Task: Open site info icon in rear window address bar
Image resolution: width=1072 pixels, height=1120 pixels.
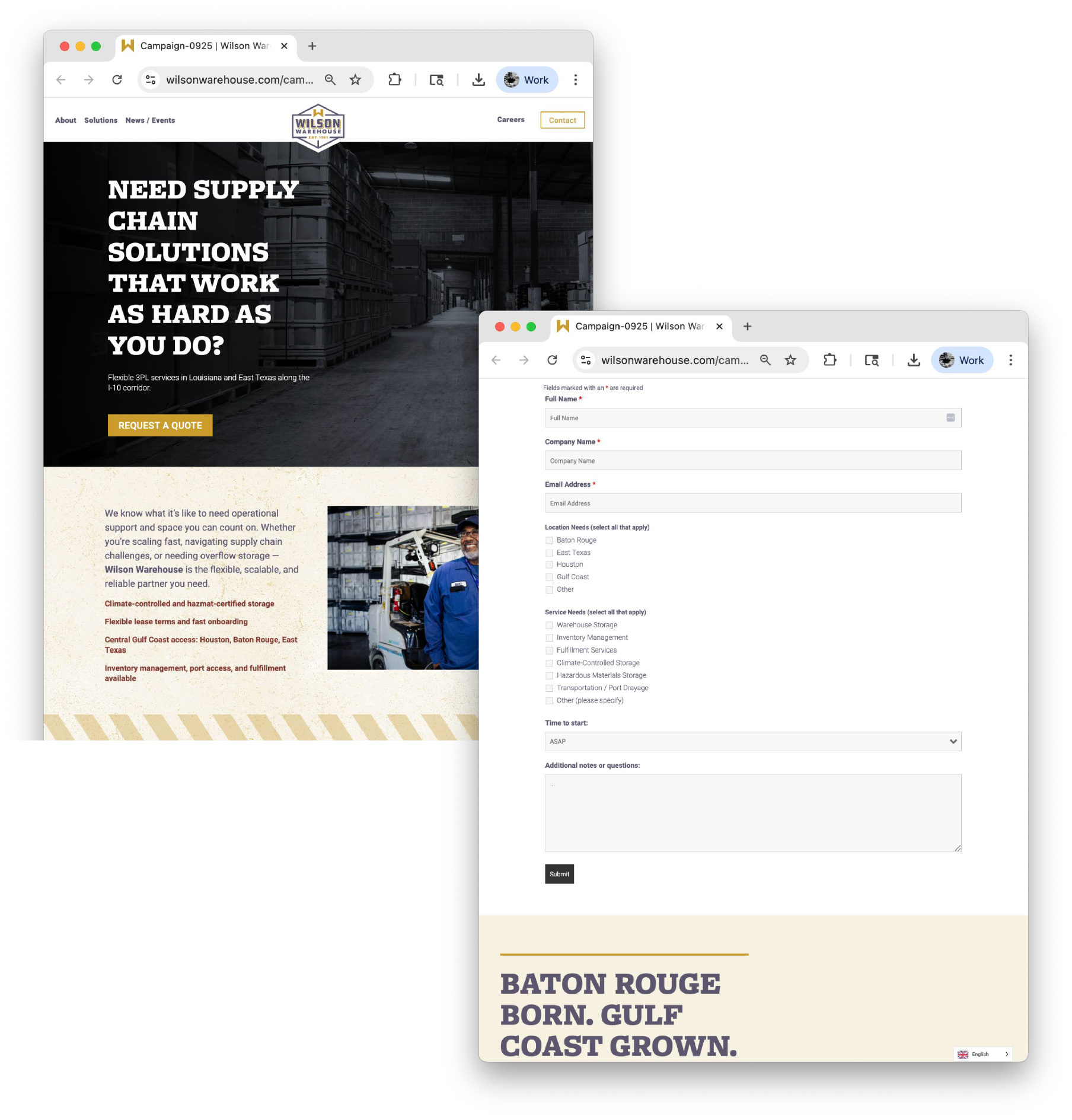Action: [x=151, y=80]
